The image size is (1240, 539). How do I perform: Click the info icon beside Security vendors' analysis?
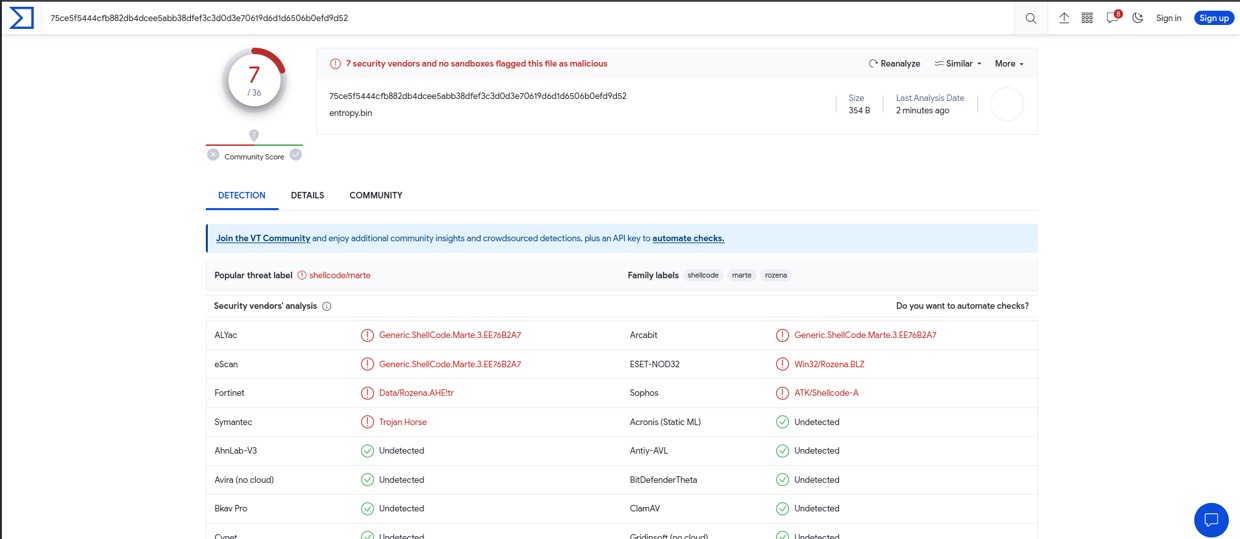click(x=327, y=306)
